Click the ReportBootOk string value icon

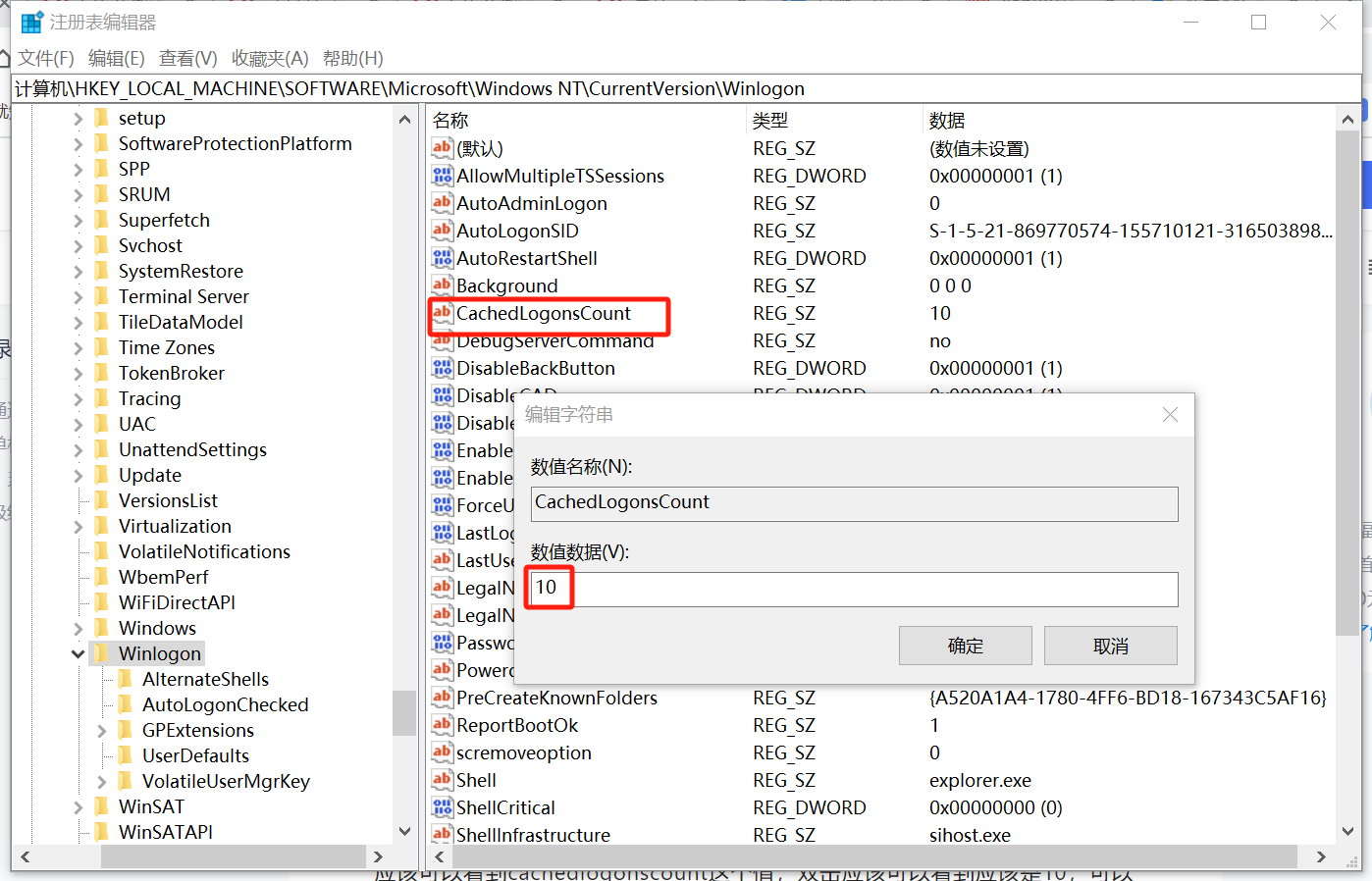point(443,725)
